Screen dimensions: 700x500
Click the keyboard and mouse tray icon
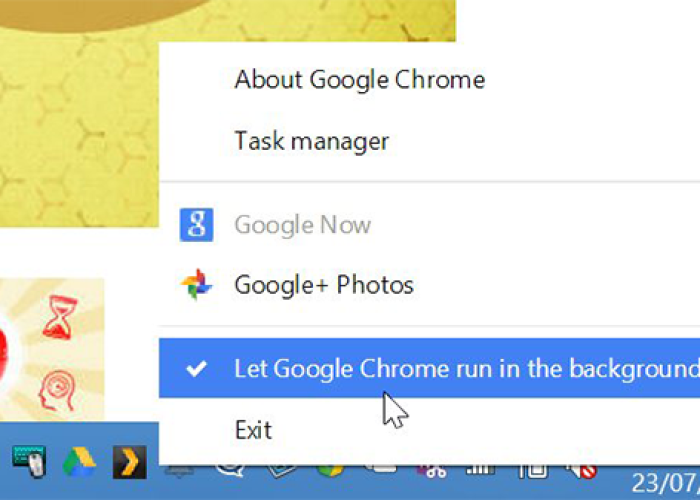click(29, 462)
